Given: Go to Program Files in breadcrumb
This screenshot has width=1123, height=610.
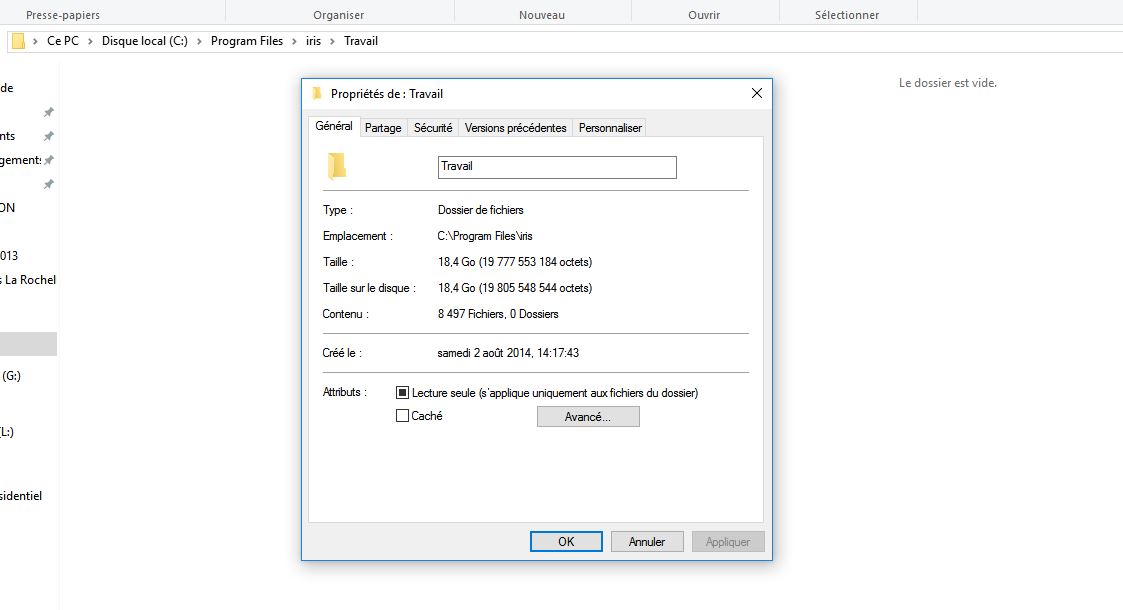Looking at the screenshot, I should point(247,41).
